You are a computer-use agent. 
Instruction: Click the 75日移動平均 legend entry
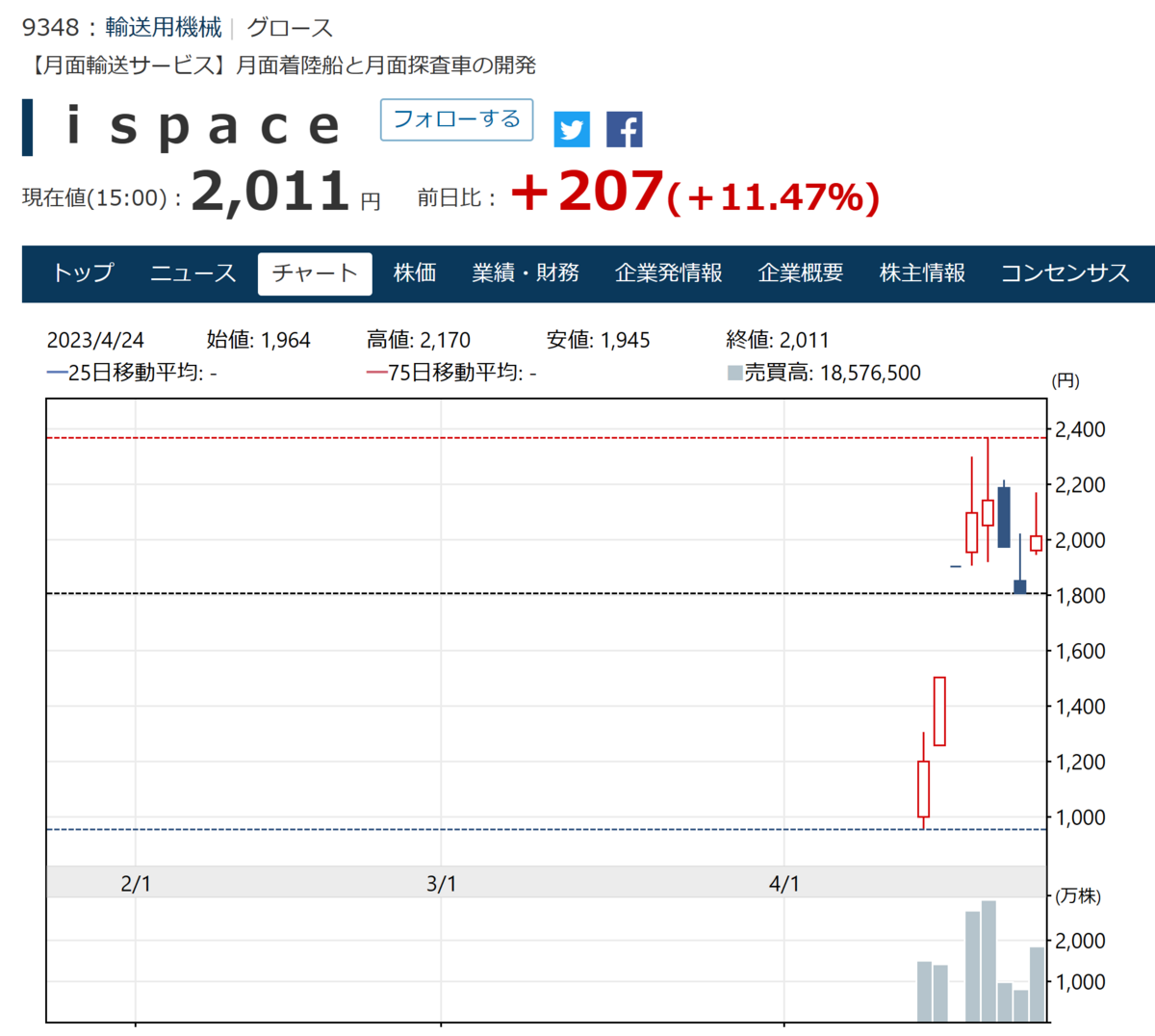(451, 373)
